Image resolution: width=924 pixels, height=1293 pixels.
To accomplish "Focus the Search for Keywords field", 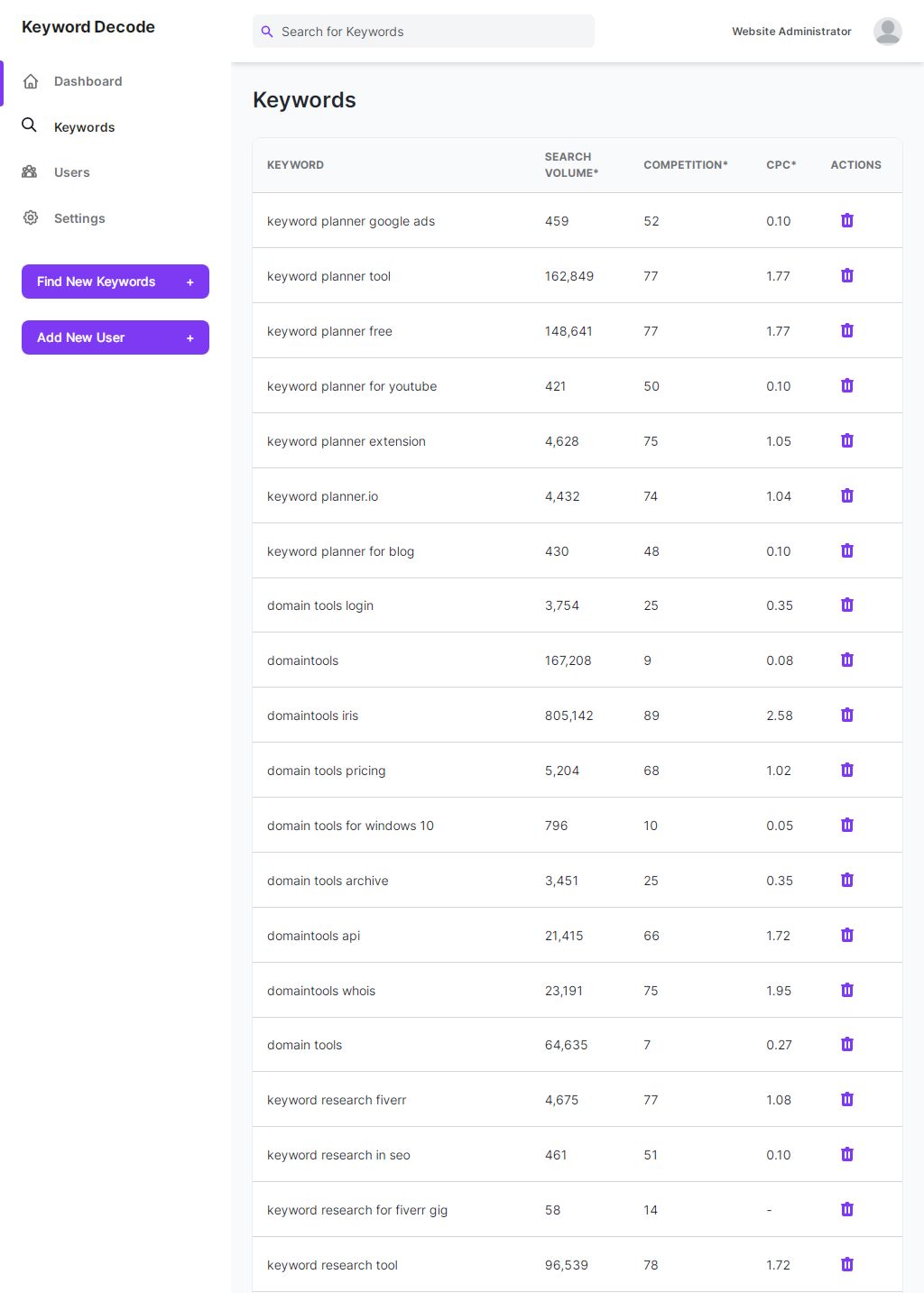I will coord(433,32).
